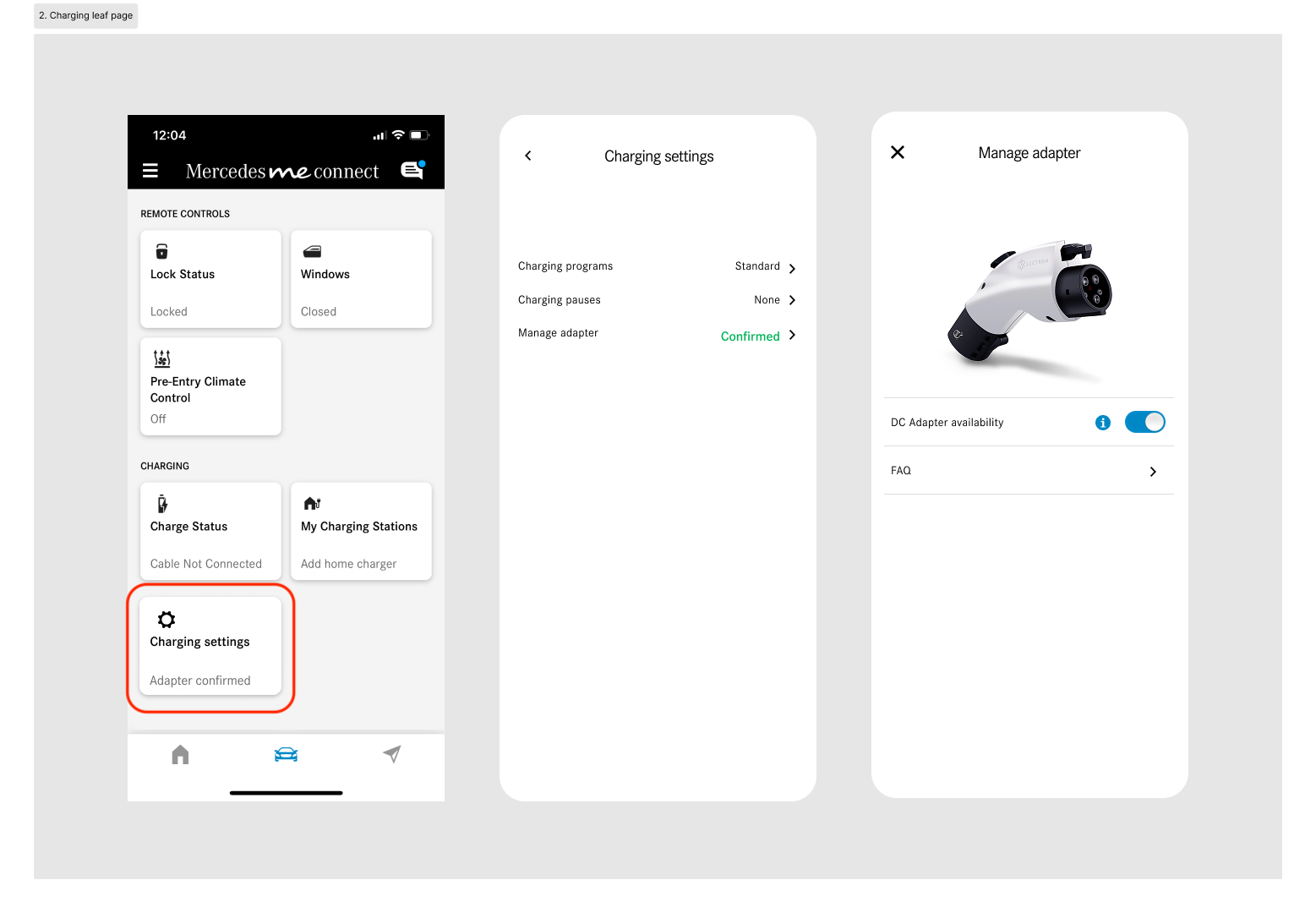This screenshot has height=913, width=1316.
Task: Open the hamburger menu icon
Action: click(150, 171)
